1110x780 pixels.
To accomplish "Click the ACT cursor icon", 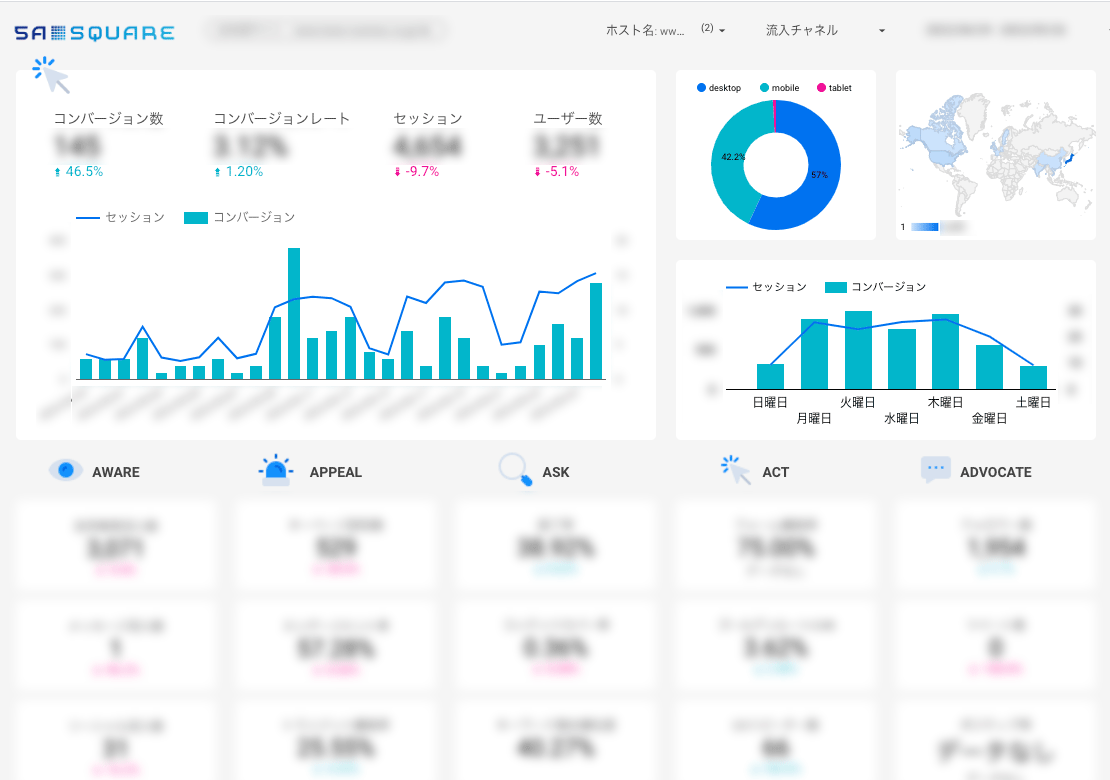I will pos(736,470).
